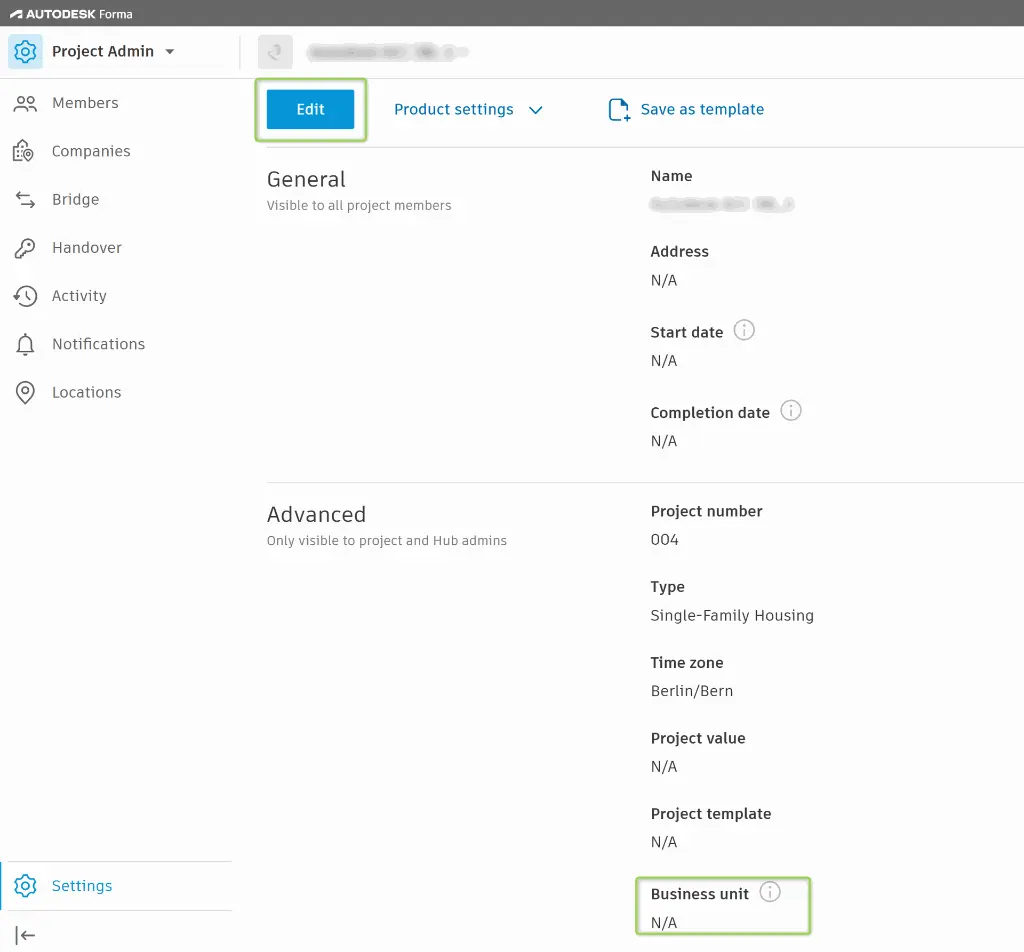The height and width of the screenshot is (952, 1024).
Task: Show Business unit info icon
Action: click(770, 892)
